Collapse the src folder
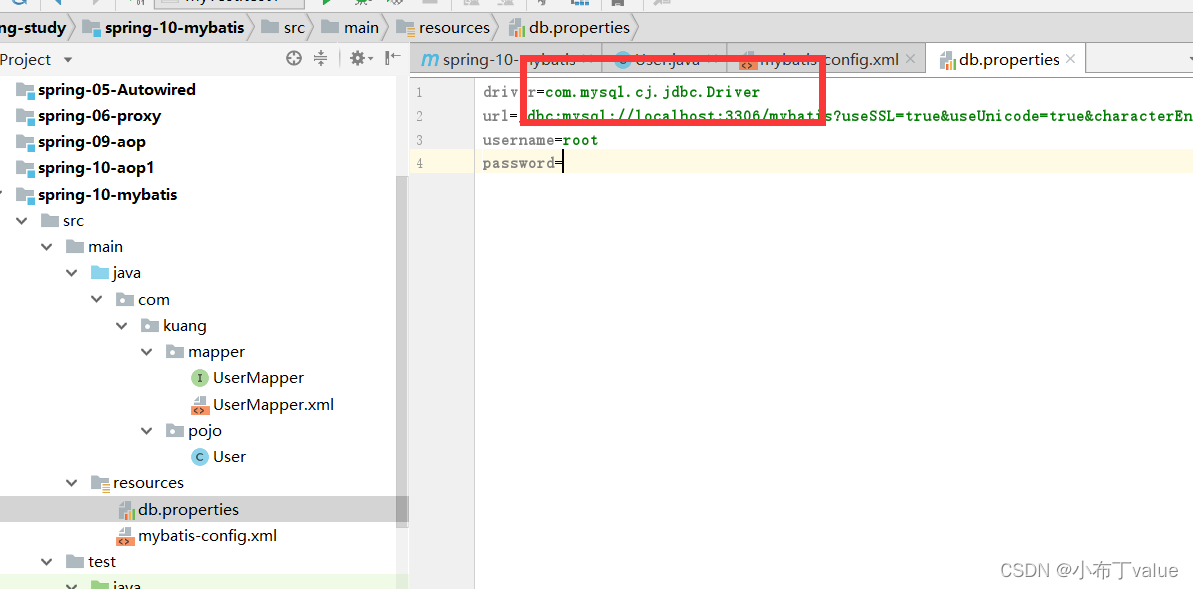1193x589 pixels. click(22, 221)
